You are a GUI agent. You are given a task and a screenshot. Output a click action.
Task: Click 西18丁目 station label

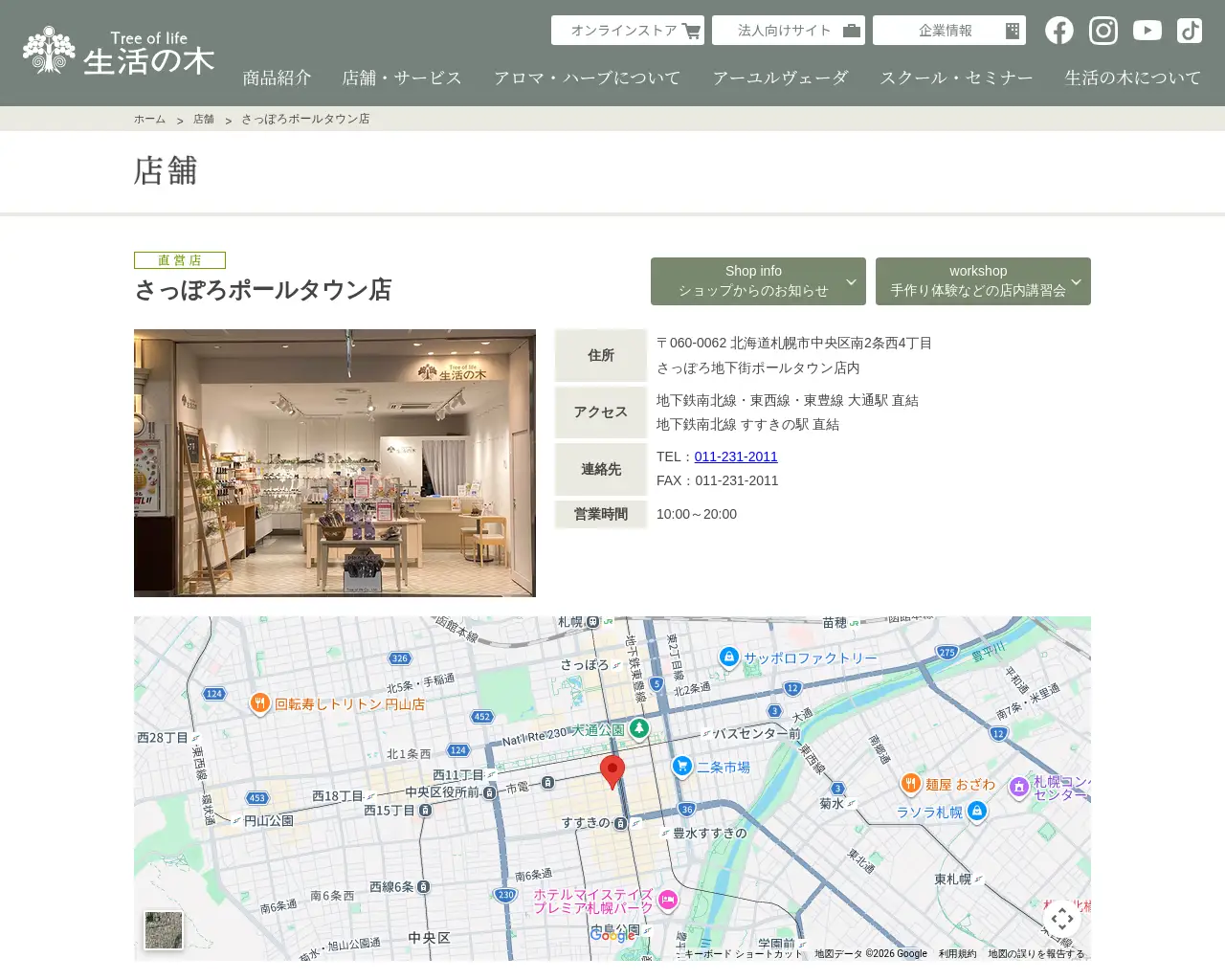coord(338,796)
